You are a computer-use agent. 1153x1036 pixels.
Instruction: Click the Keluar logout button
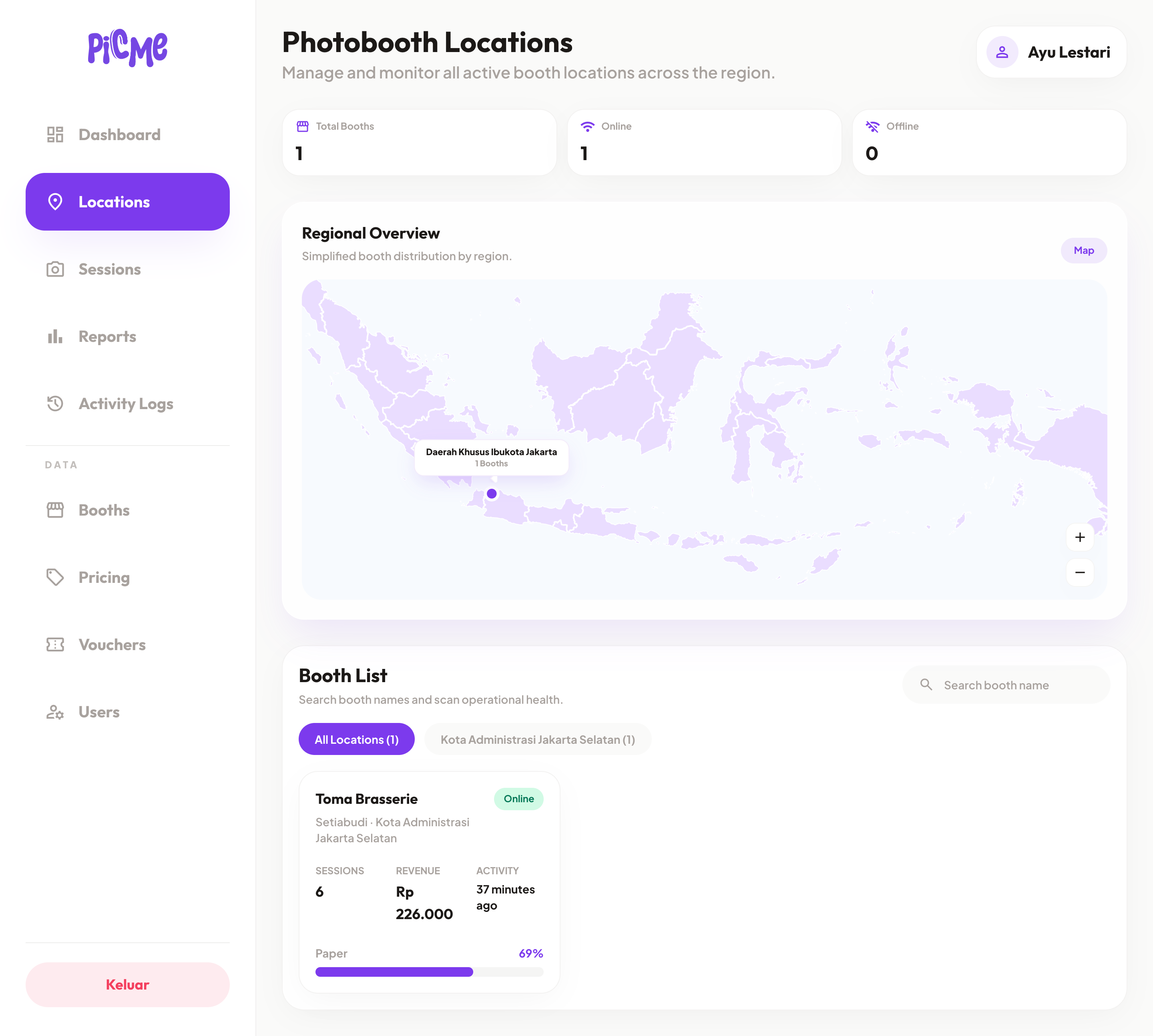[x=128, y=985]
